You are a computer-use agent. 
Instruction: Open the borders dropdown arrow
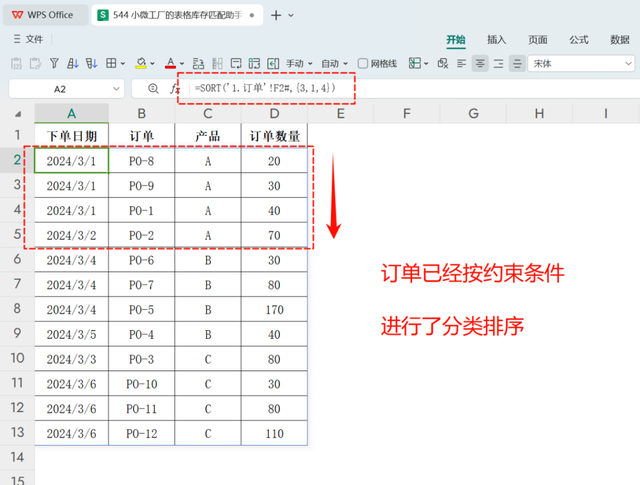[122, 64]
